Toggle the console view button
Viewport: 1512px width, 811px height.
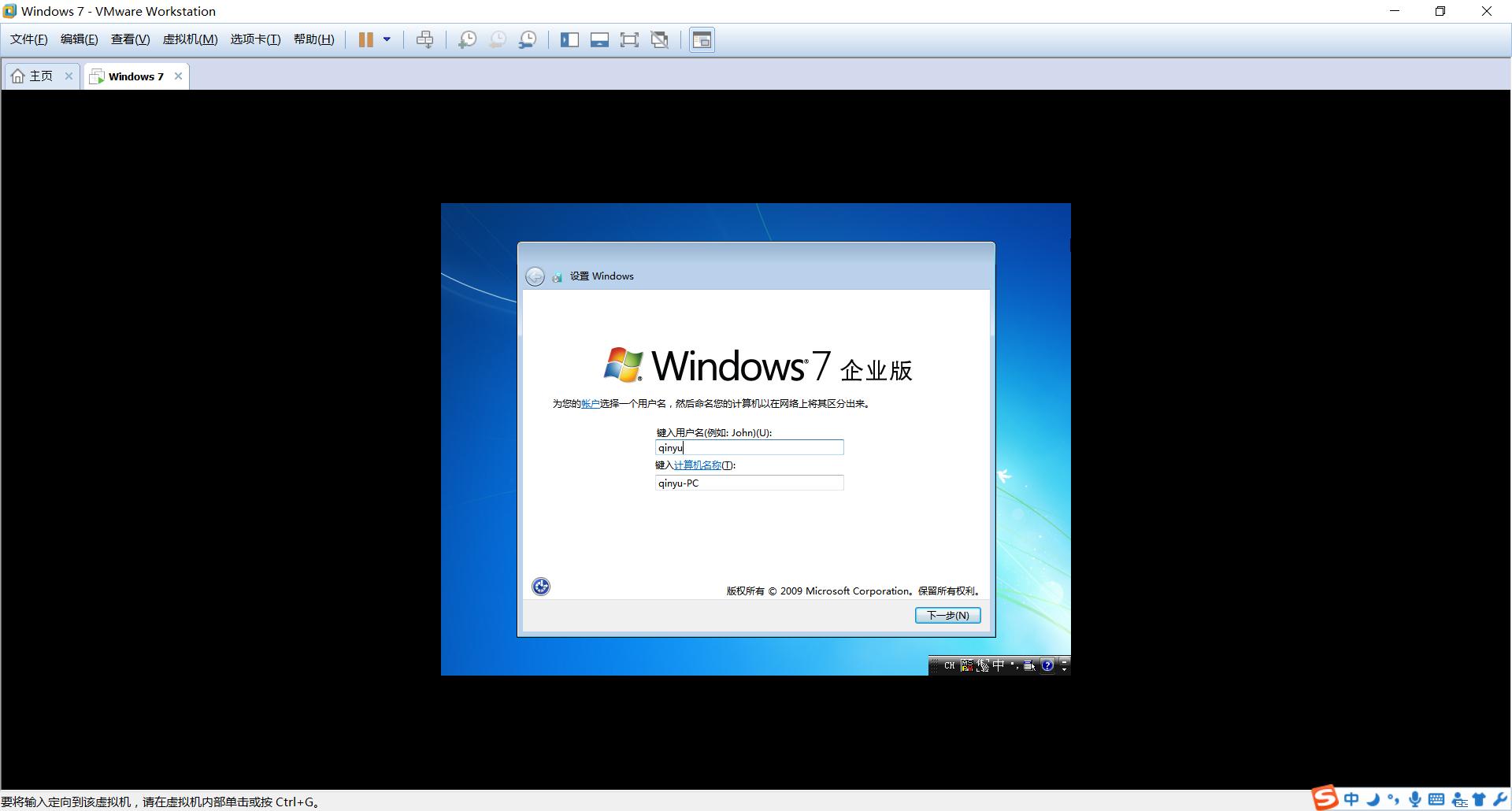[702, 39]
